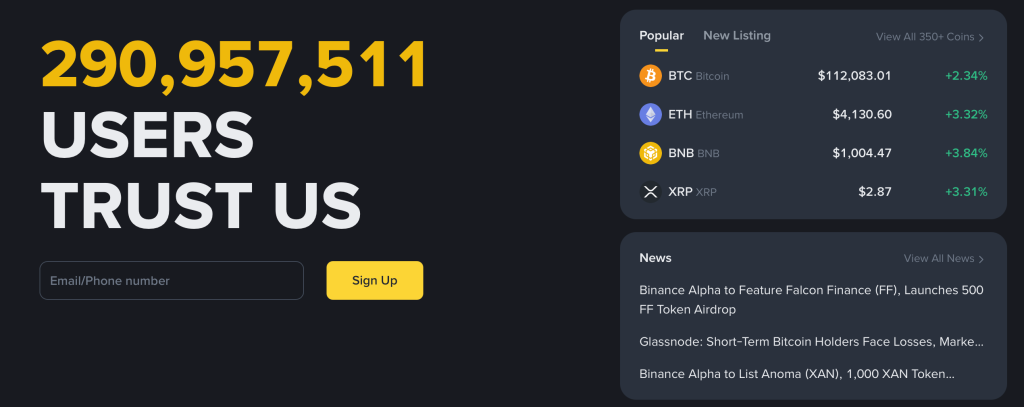Click the BNB coin icon
The width and height of the screenshot is (1024, 407).
click(x=650, y=153)
